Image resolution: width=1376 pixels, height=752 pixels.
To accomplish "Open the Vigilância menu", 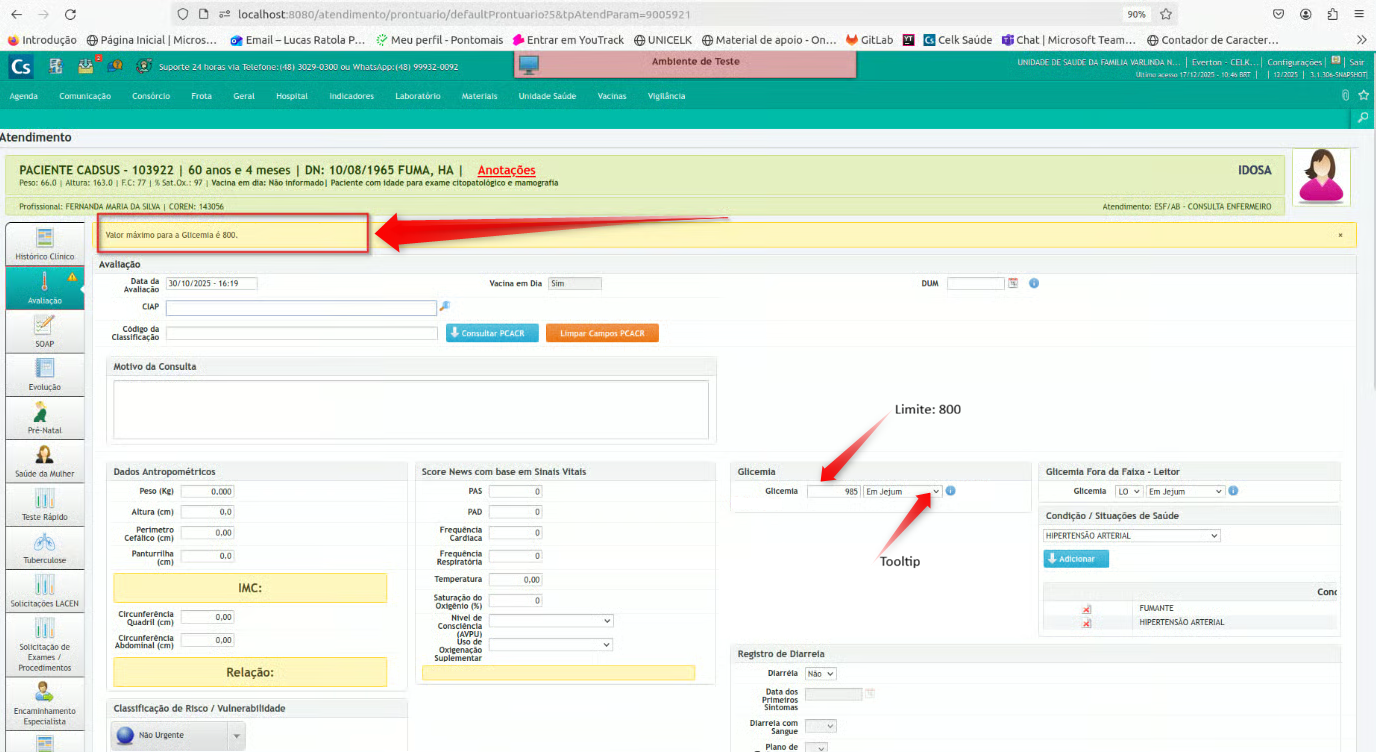I will [666, 96].
